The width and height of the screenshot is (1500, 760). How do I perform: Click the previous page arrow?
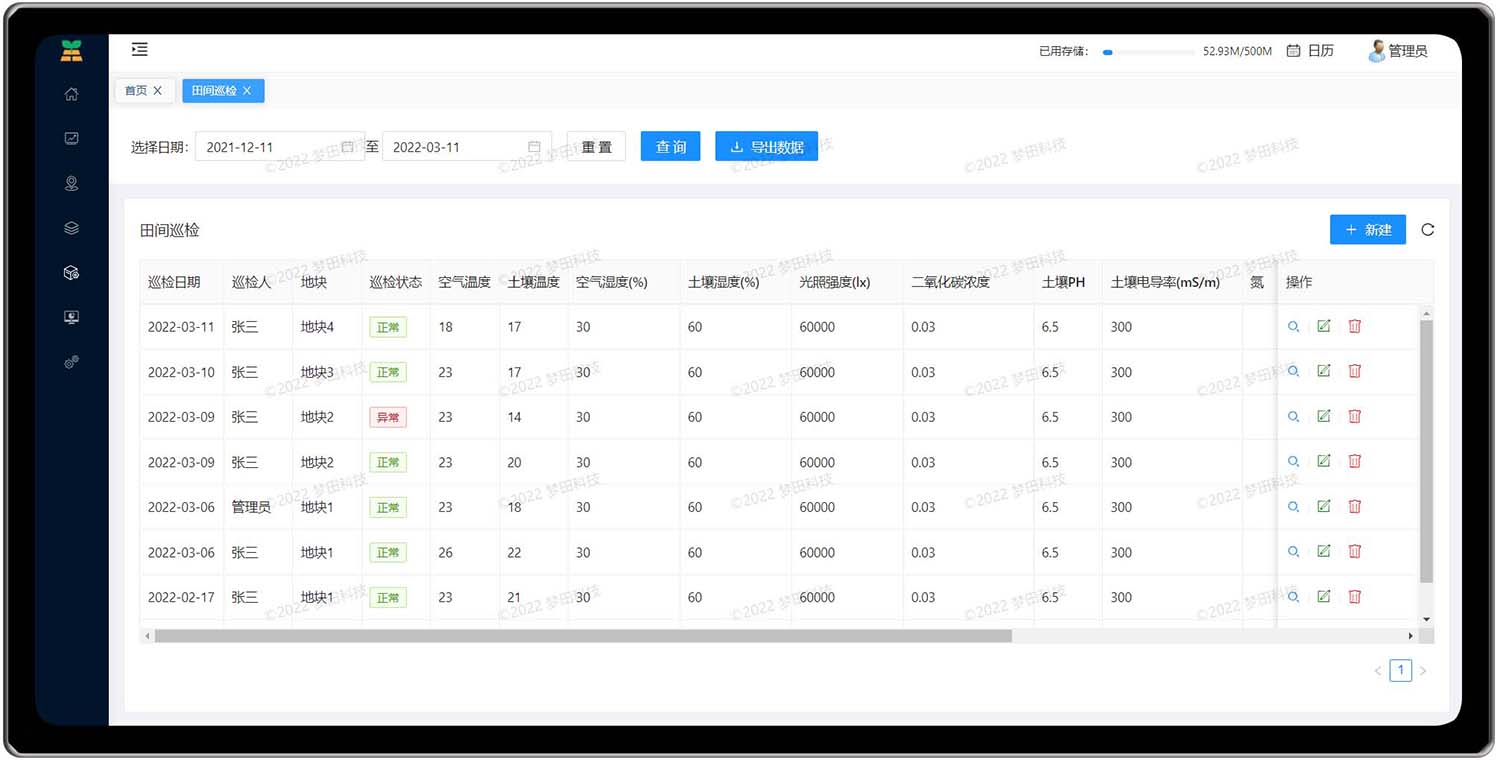click(x=1378, y=671)
